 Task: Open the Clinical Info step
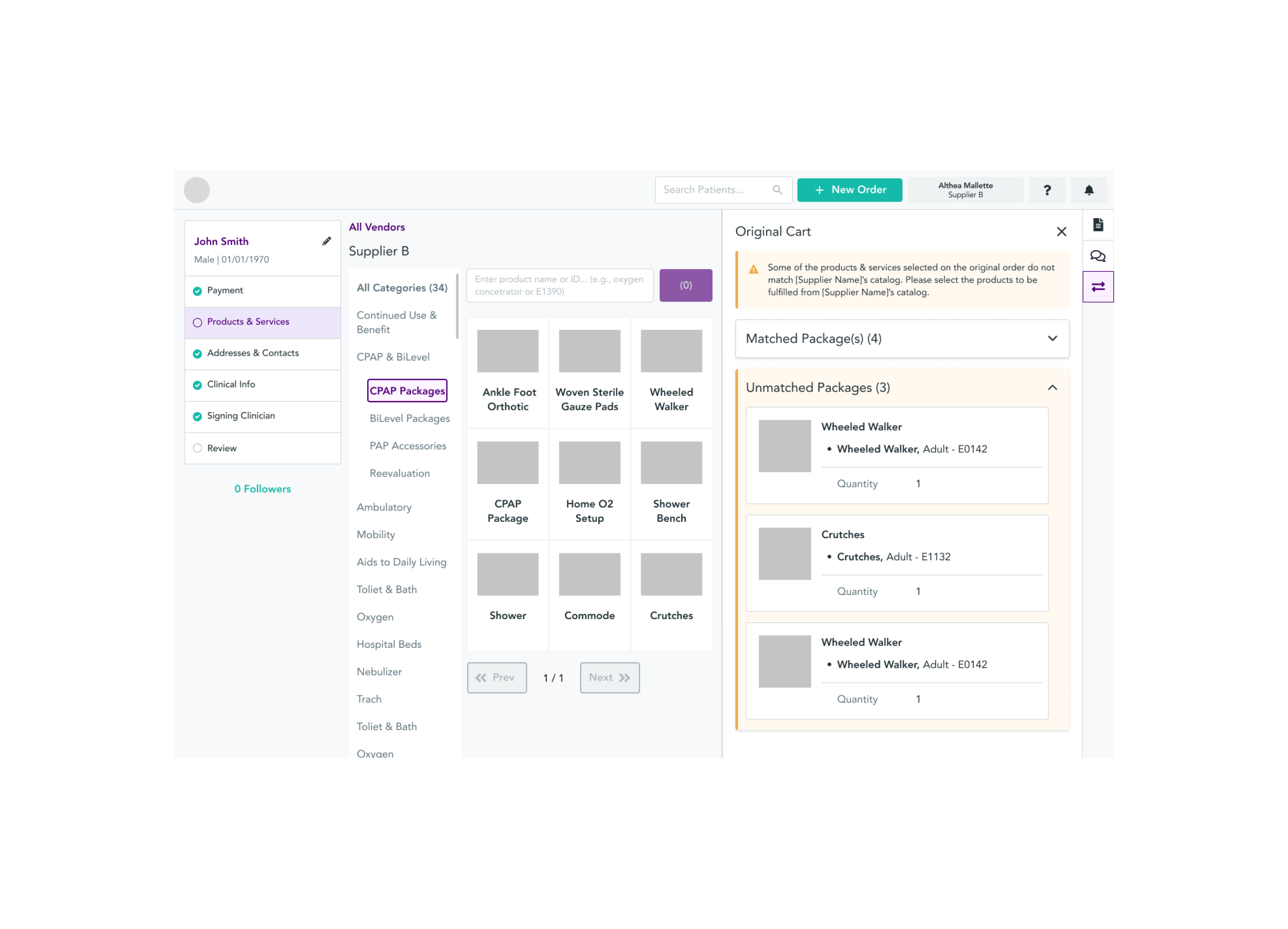263,385
